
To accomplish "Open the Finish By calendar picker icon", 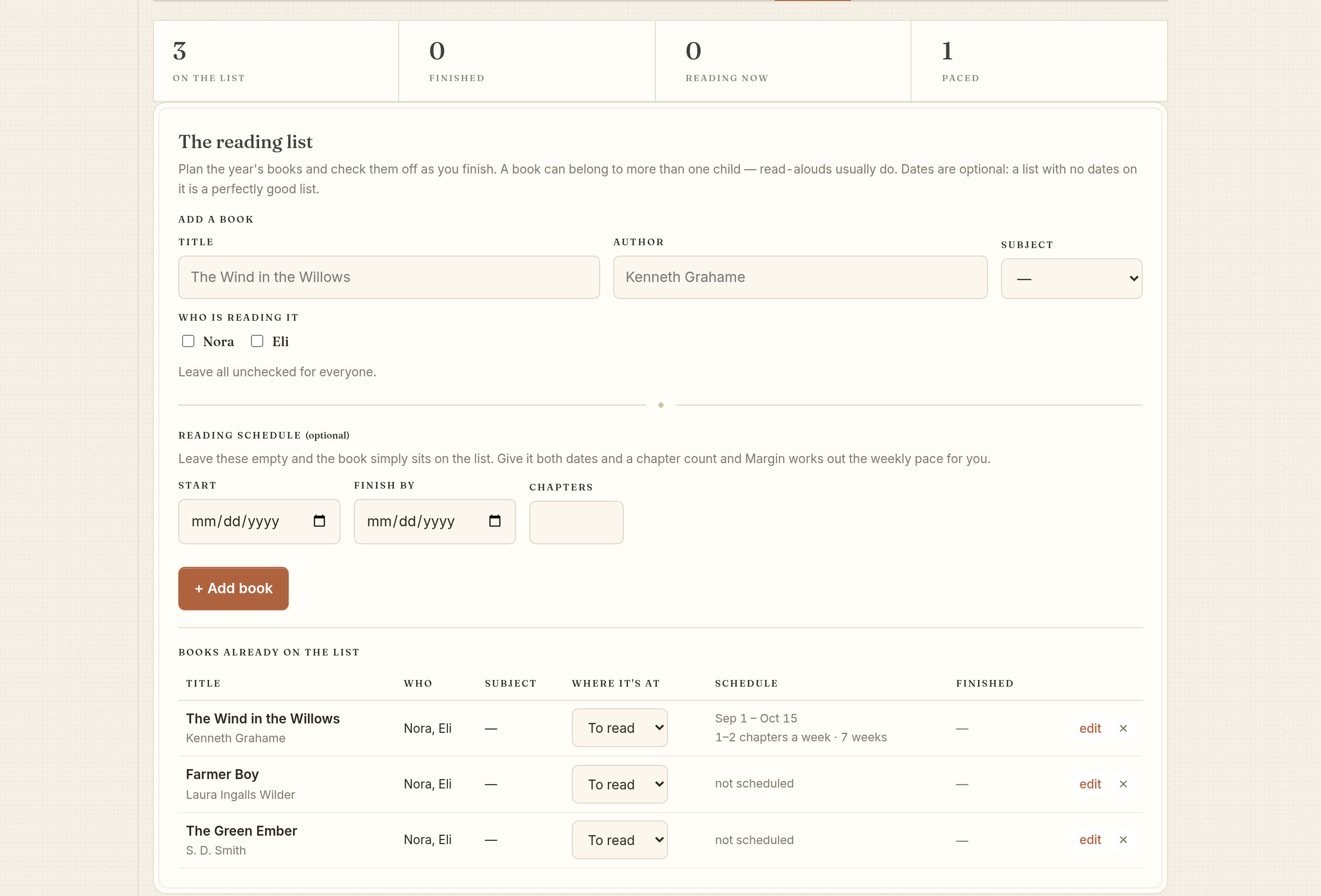I will pyautogui.click(x=495, y=521).
